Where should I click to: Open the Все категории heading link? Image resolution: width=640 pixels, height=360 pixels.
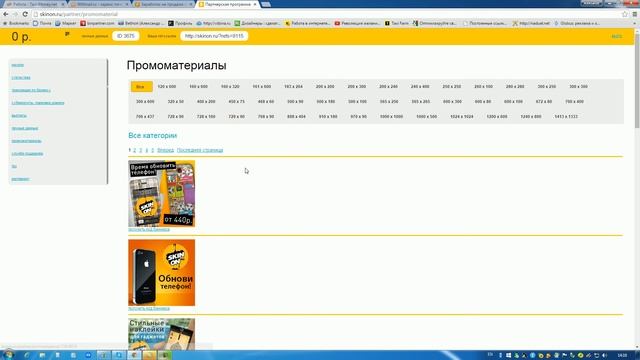pos(153,135)
